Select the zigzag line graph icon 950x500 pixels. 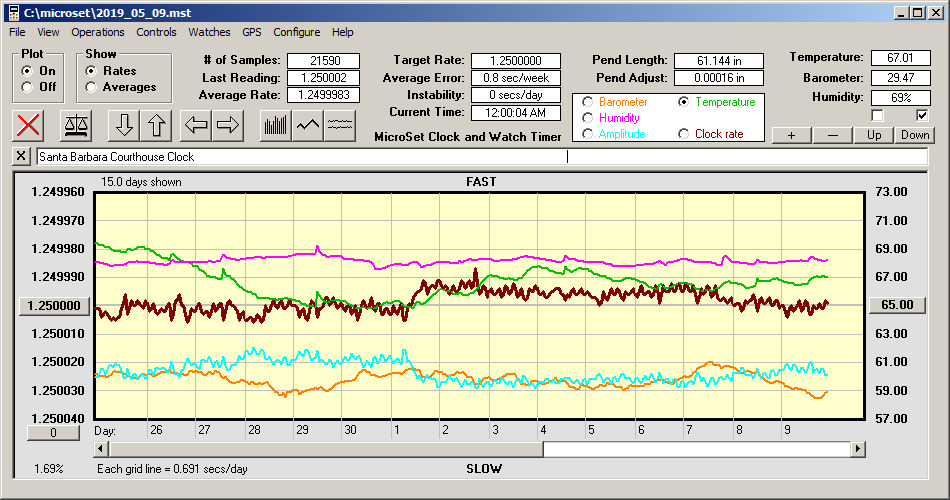[x=308, y=125]
